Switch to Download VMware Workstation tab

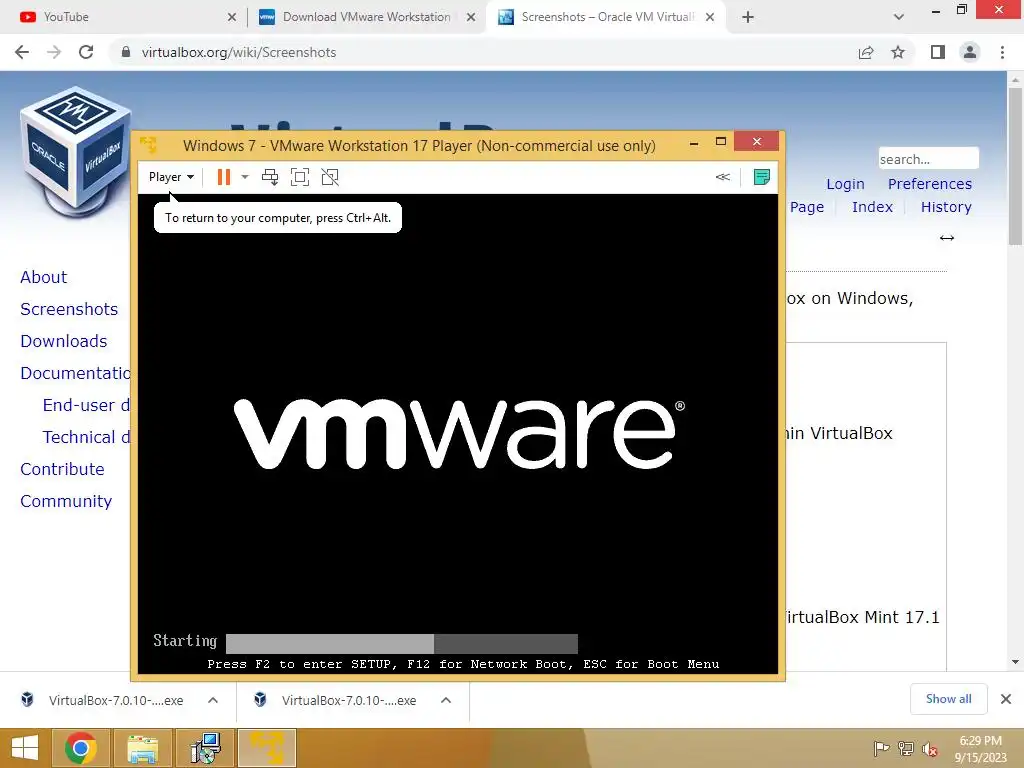(366, 17)
